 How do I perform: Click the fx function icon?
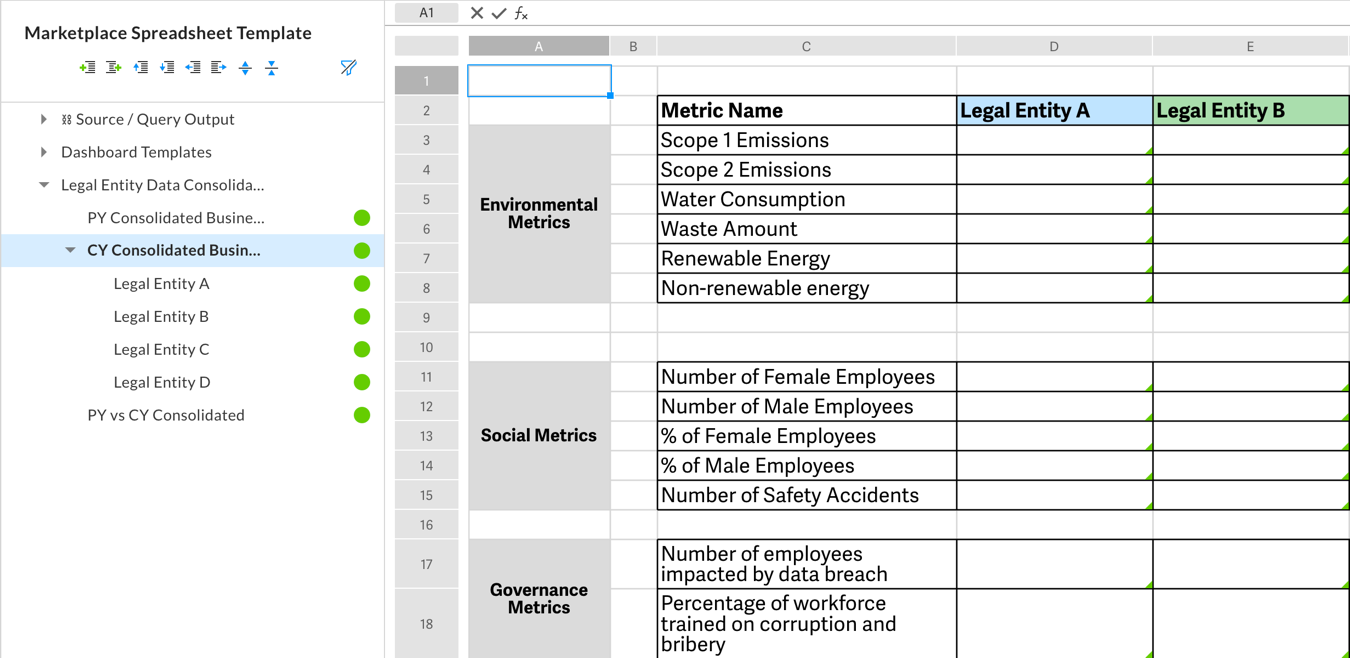[x=520, y=13]
